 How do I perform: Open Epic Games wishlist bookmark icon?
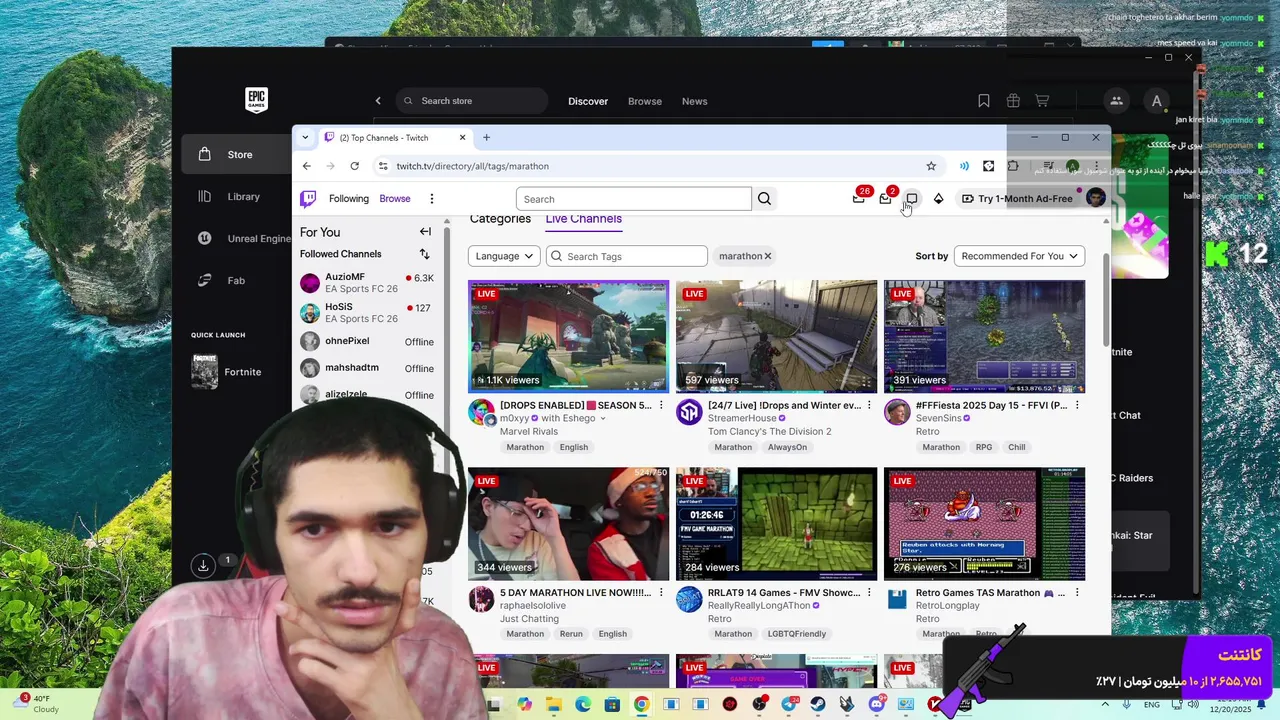(984, 101)
